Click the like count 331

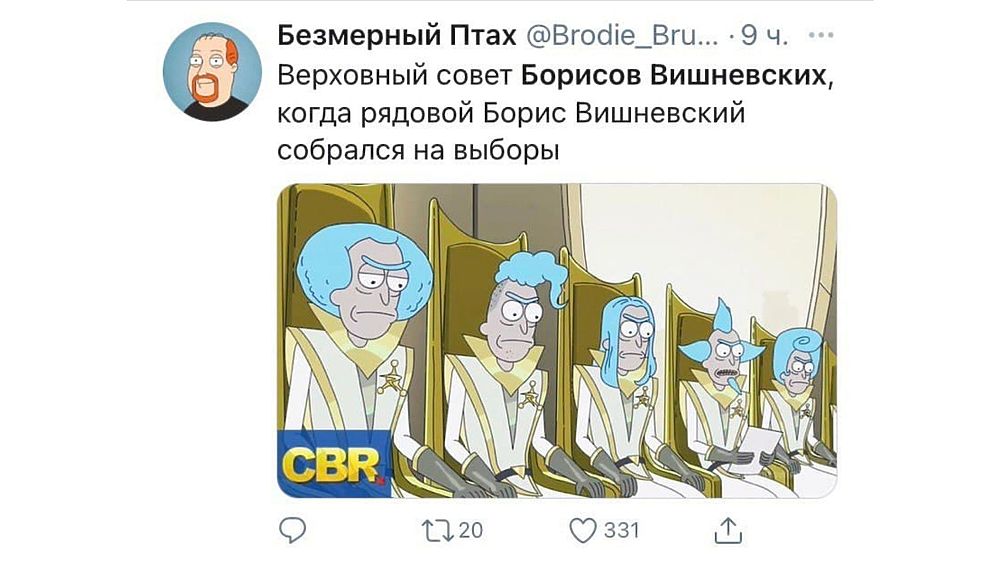point(621,530)
